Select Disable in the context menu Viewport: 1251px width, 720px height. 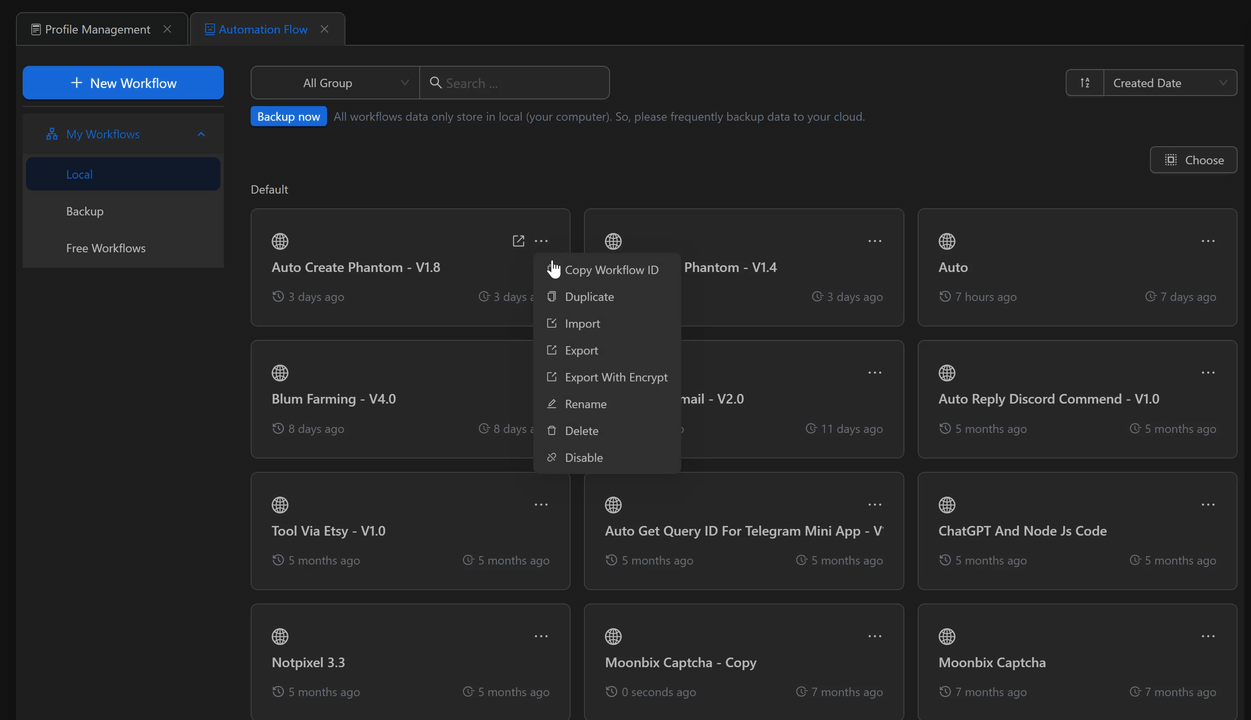coord(584,458)
